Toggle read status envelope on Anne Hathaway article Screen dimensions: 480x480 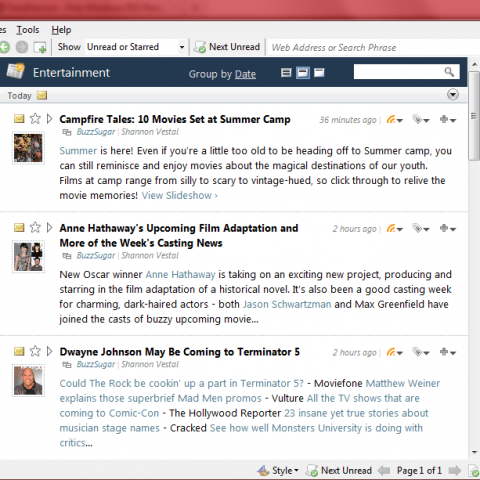(19, 228)
